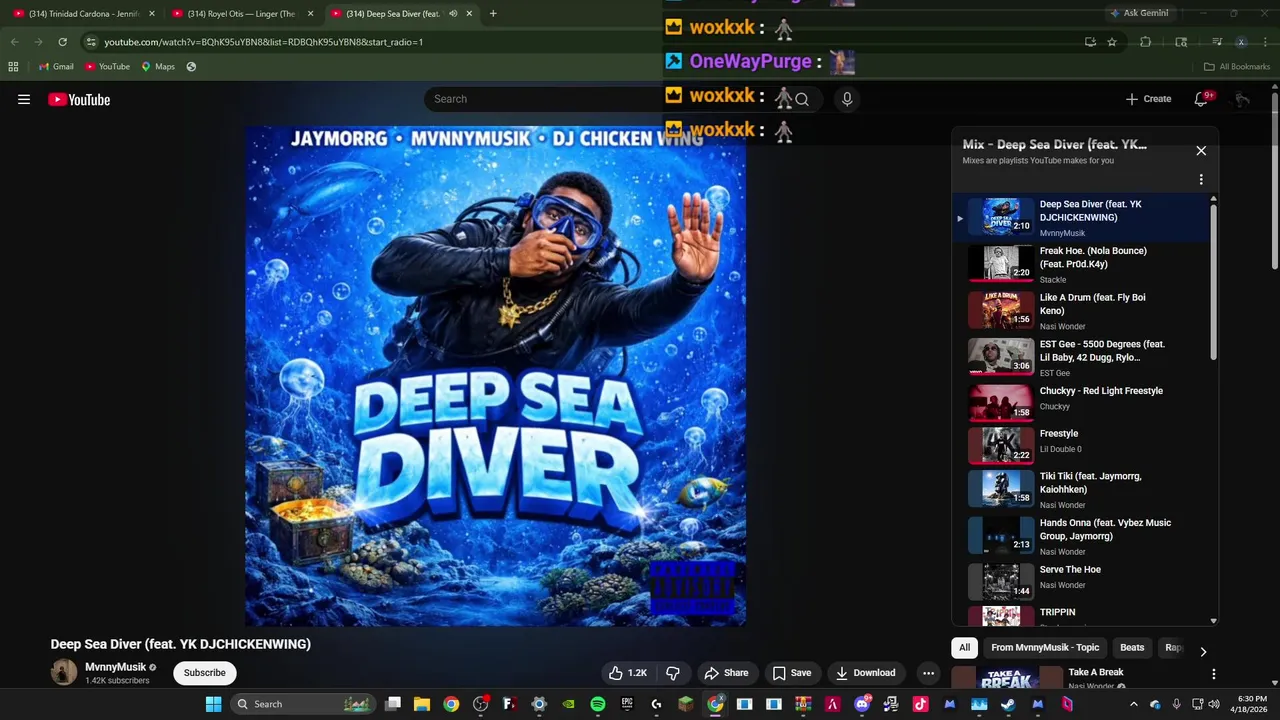
Task: Open Spotify from the taskbar
Action: (597, 704)
